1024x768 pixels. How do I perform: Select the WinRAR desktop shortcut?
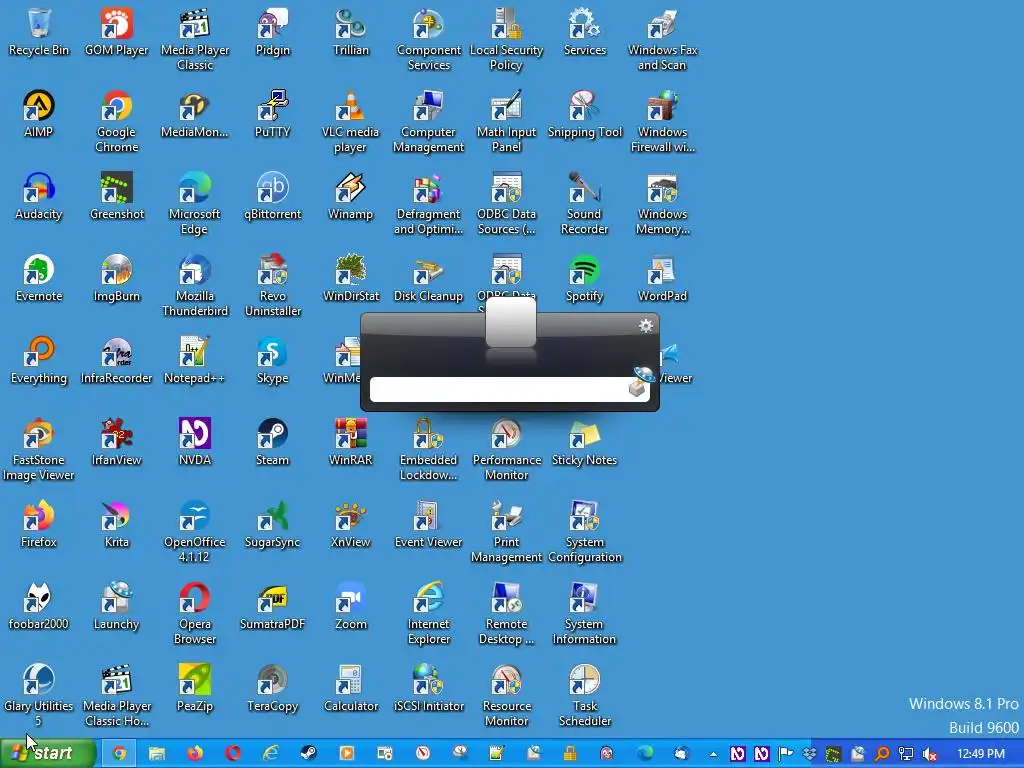pos(351,443)
